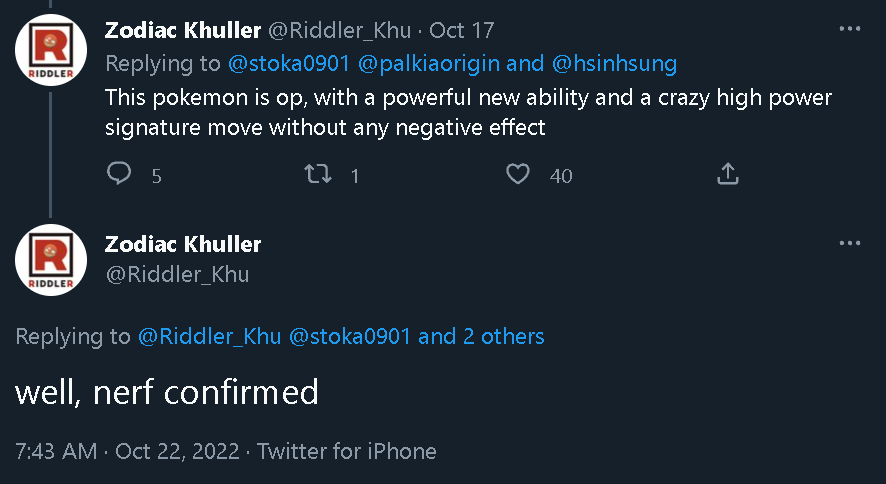Open the @palkiaorigin mention link
Screen dimensions: 886x484
[x=428, y=64]
